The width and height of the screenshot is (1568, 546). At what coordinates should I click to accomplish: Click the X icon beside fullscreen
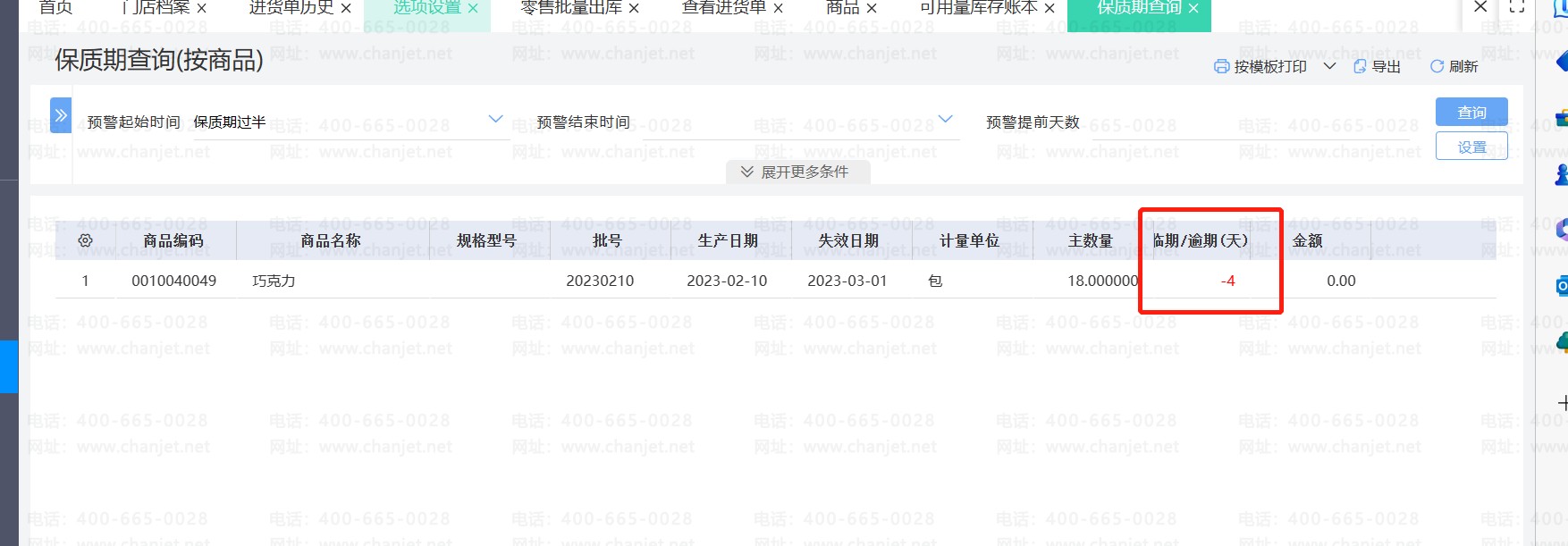click(x=1480, y=7)
